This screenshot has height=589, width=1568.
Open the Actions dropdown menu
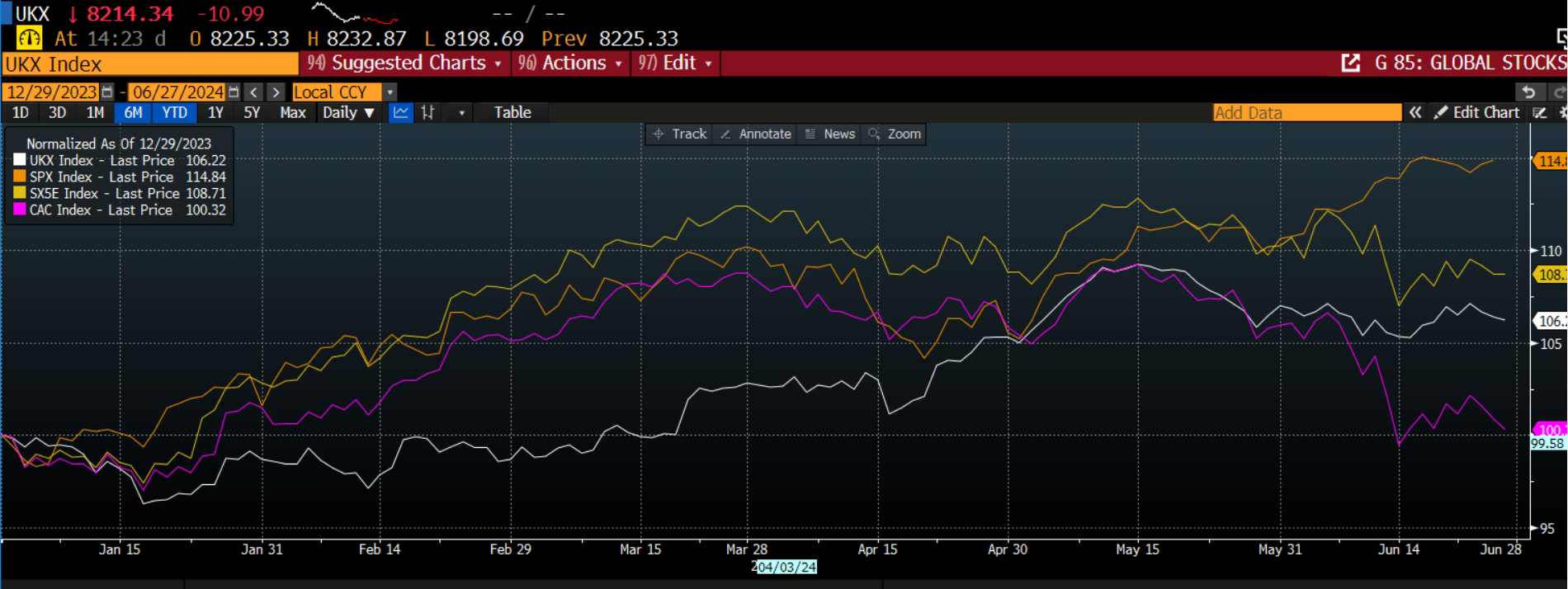570,64
